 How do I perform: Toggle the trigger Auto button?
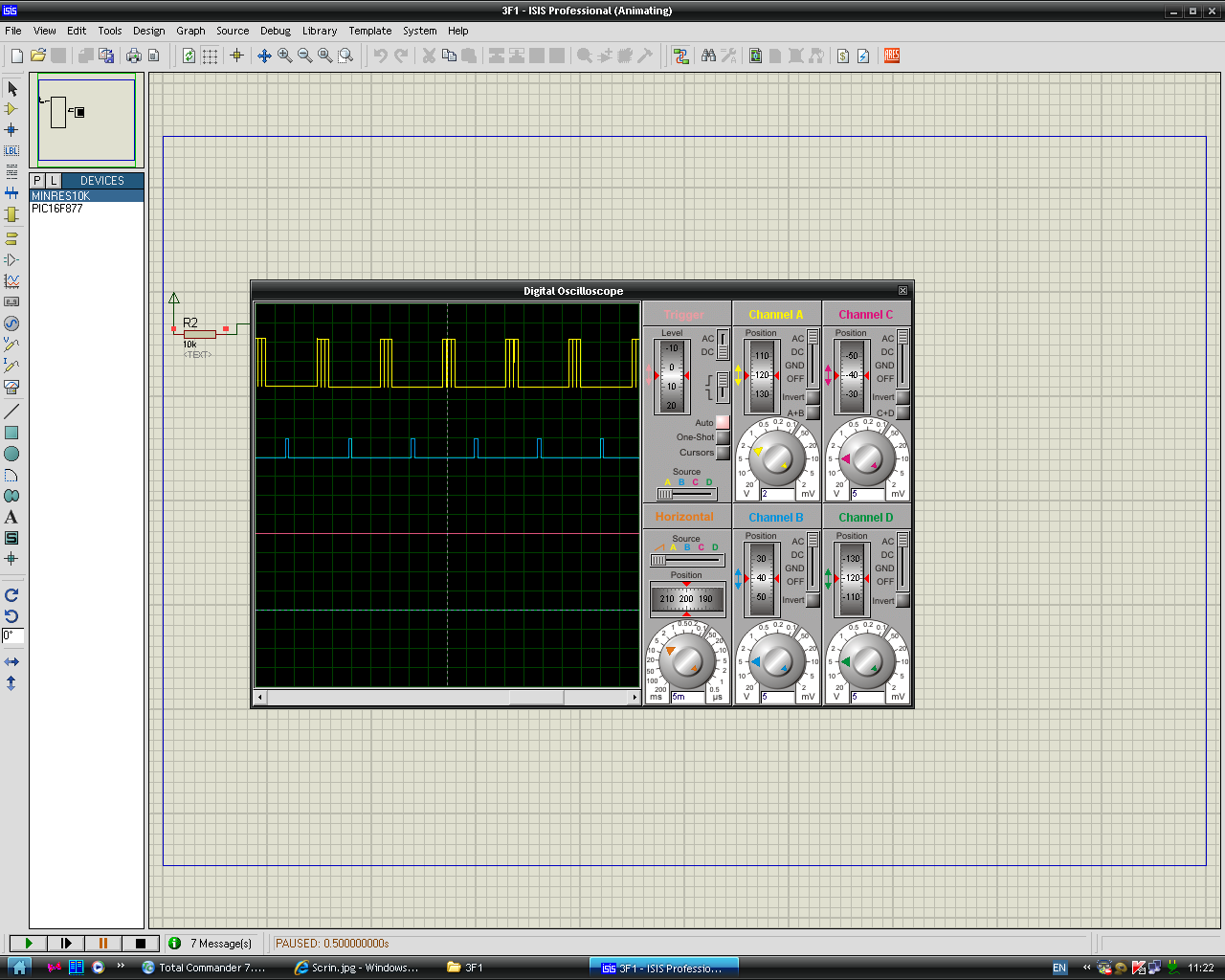tap(723, 422)
